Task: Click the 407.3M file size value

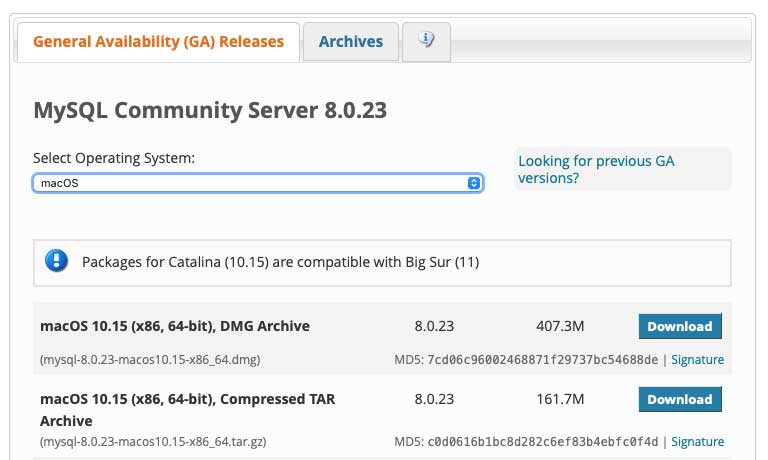Action: 560,326
